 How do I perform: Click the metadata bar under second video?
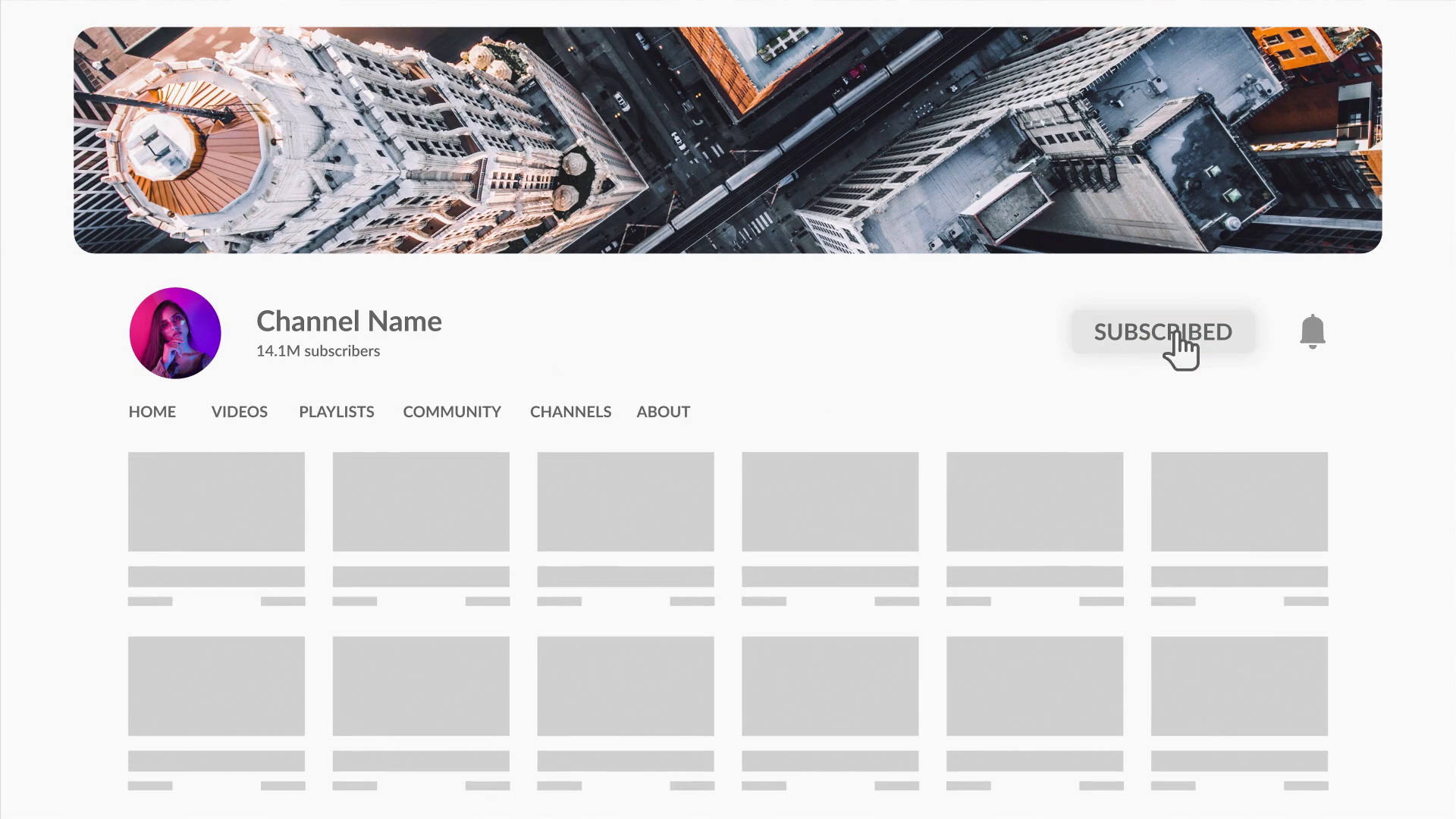coord(421,600)
